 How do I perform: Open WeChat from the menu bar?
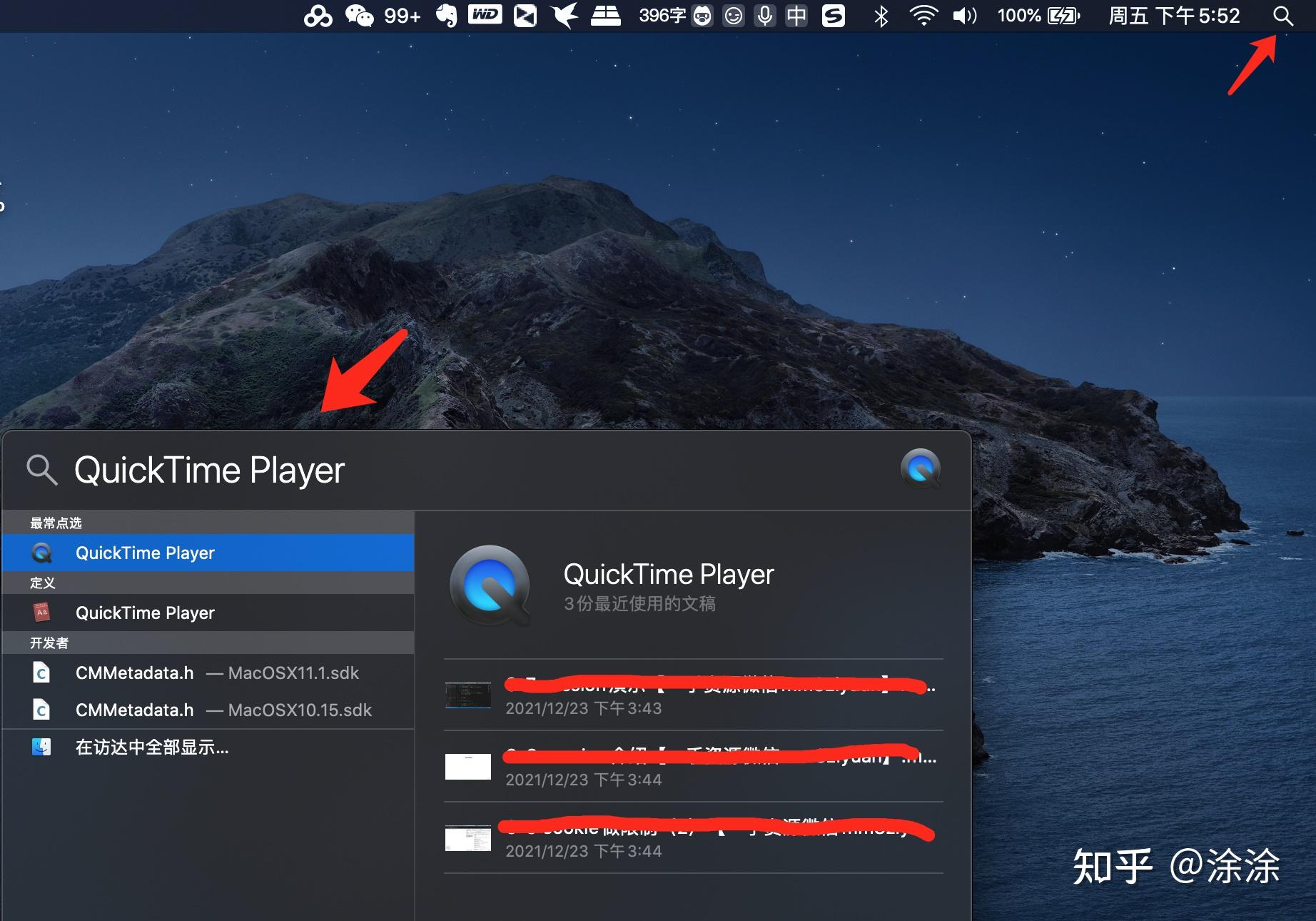(x=359, y=16)
